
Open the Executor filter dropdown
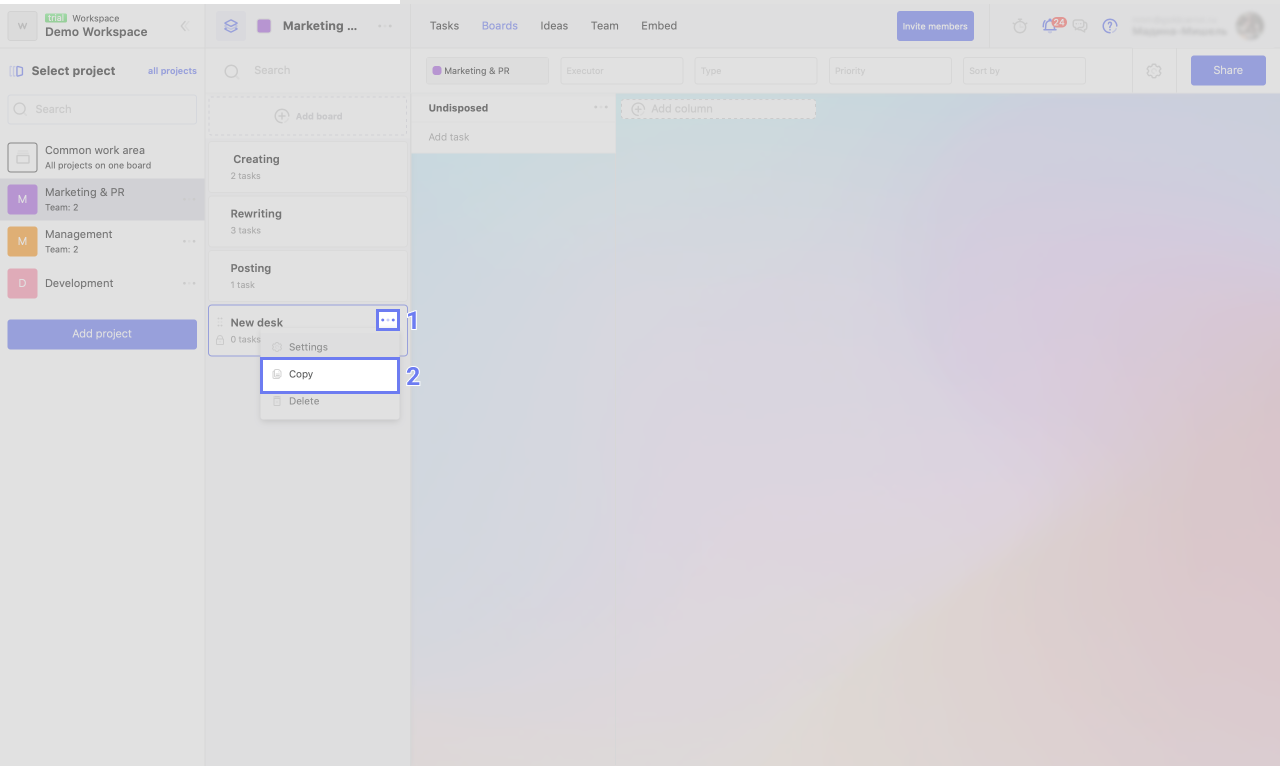tap(621, 71)
